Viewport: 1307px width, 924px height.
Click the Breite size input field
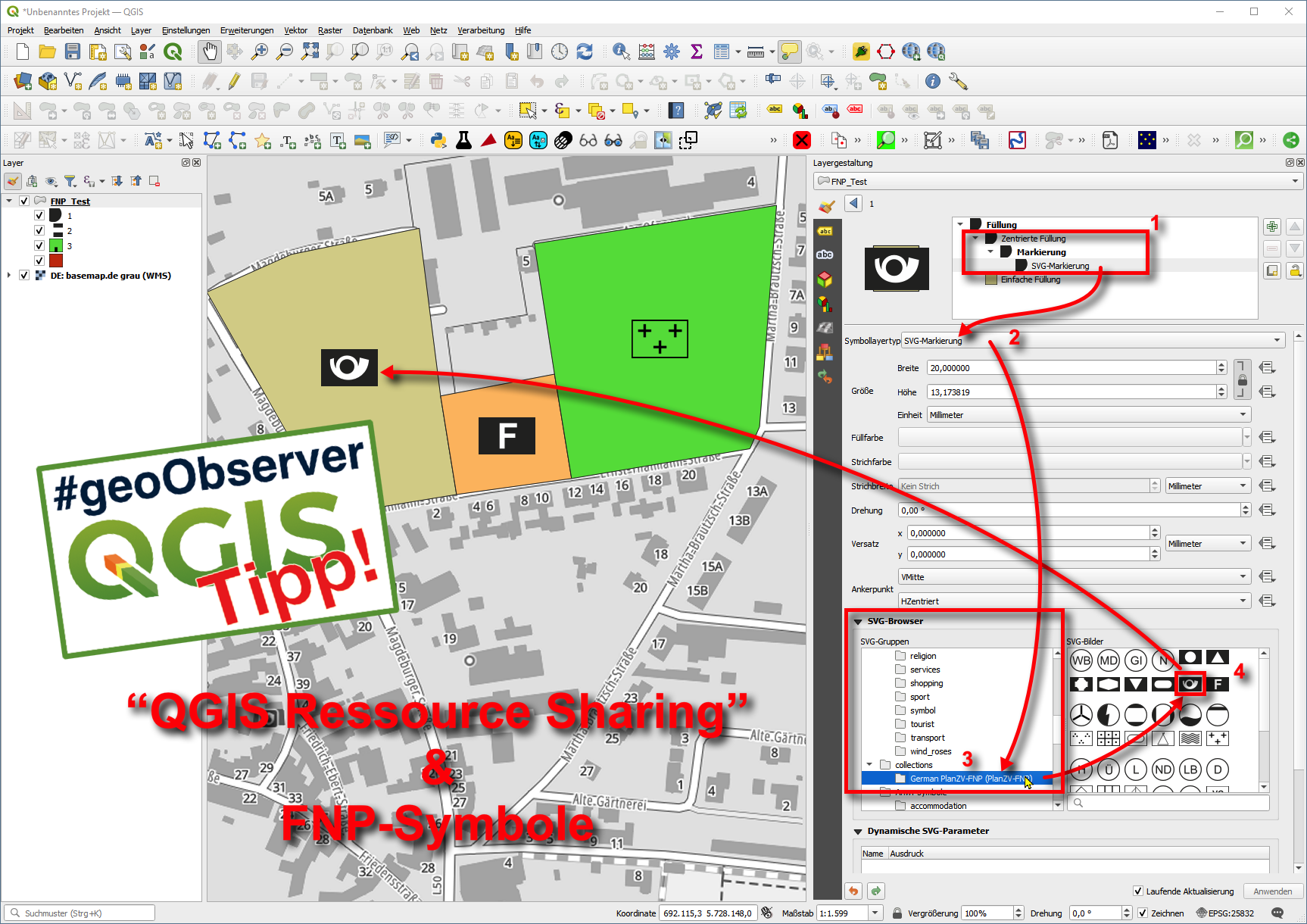click(1071, 368)
